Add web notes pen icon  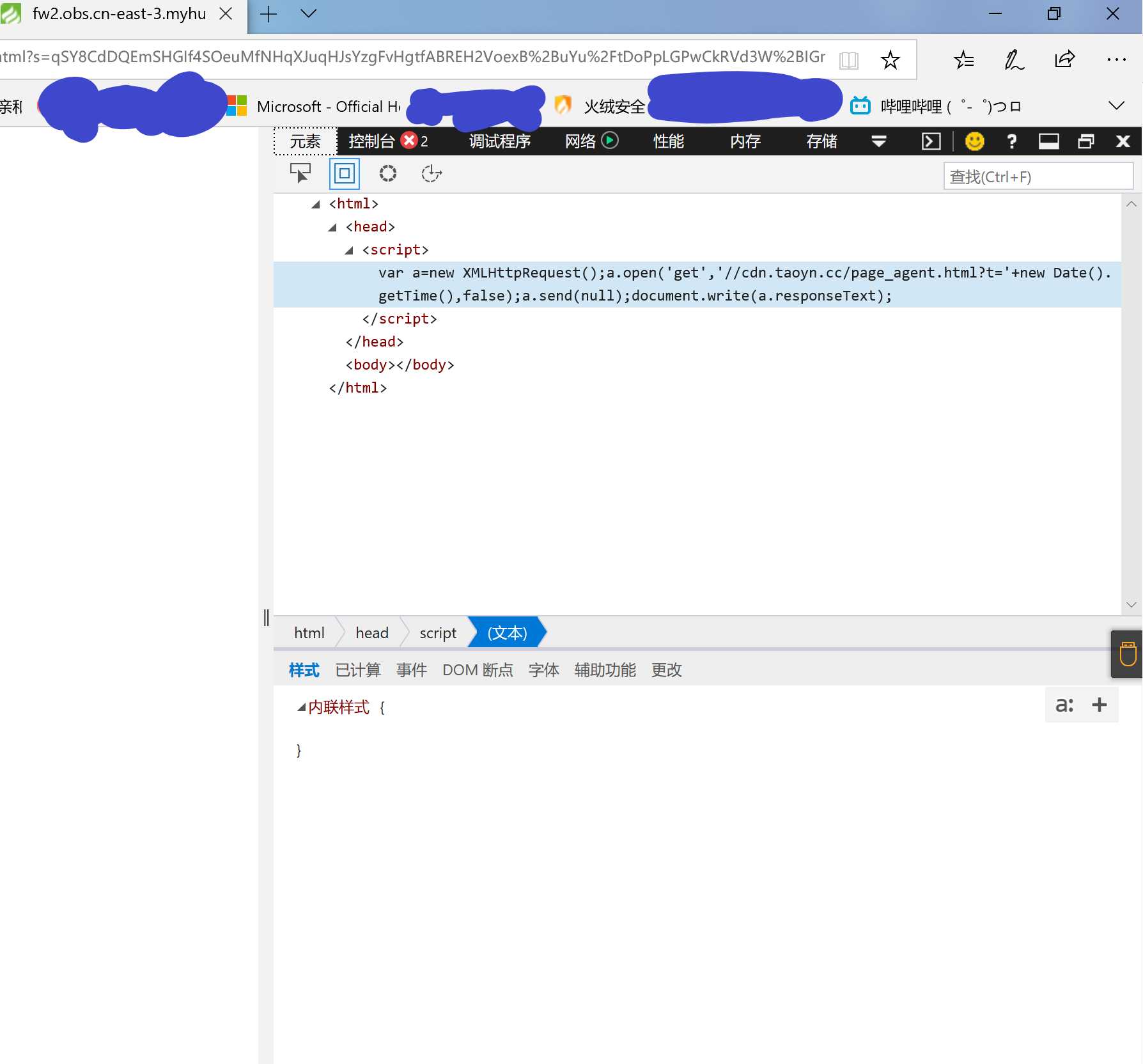click(x=1014, y=60)
